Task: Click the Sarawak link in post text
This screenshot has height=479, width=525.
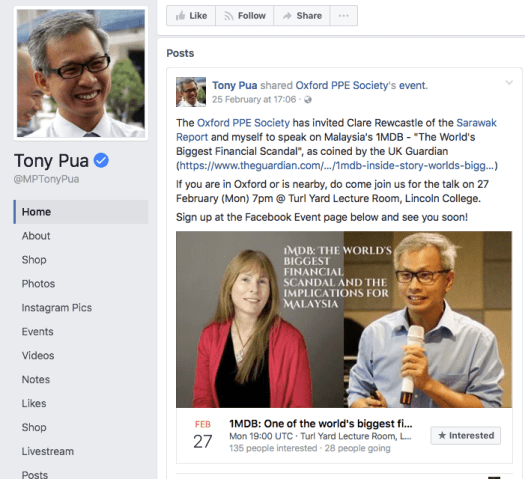Action: tap(476, 123)
